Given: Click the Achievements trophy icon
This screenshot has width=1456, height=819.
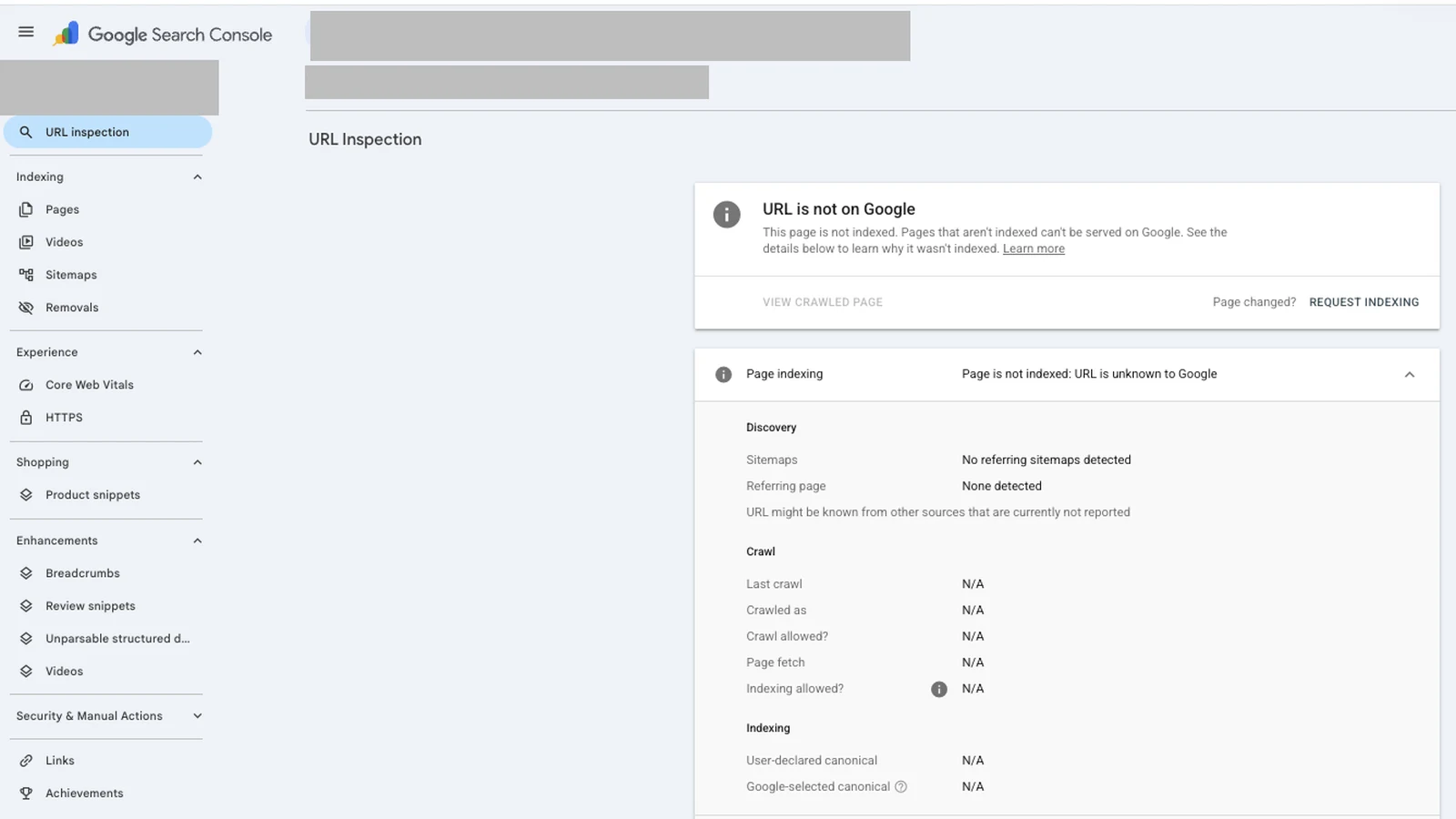Looking at the screenshot, I should (26, 794).
